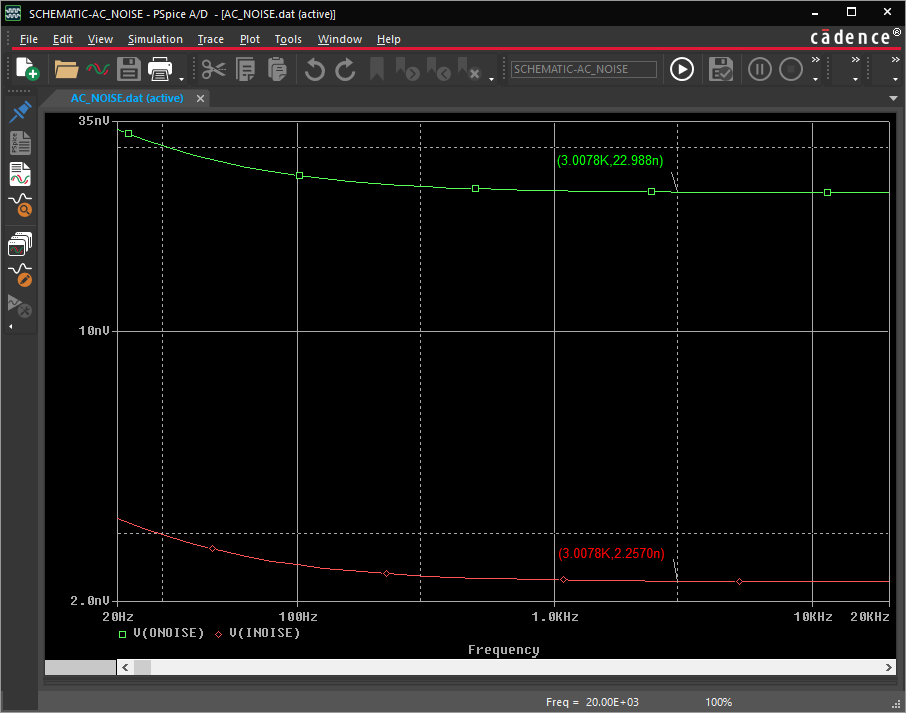Screen dimensions: 906x713
Task: Expand the tab list dropdown arrow
Action: pos(893,98)
